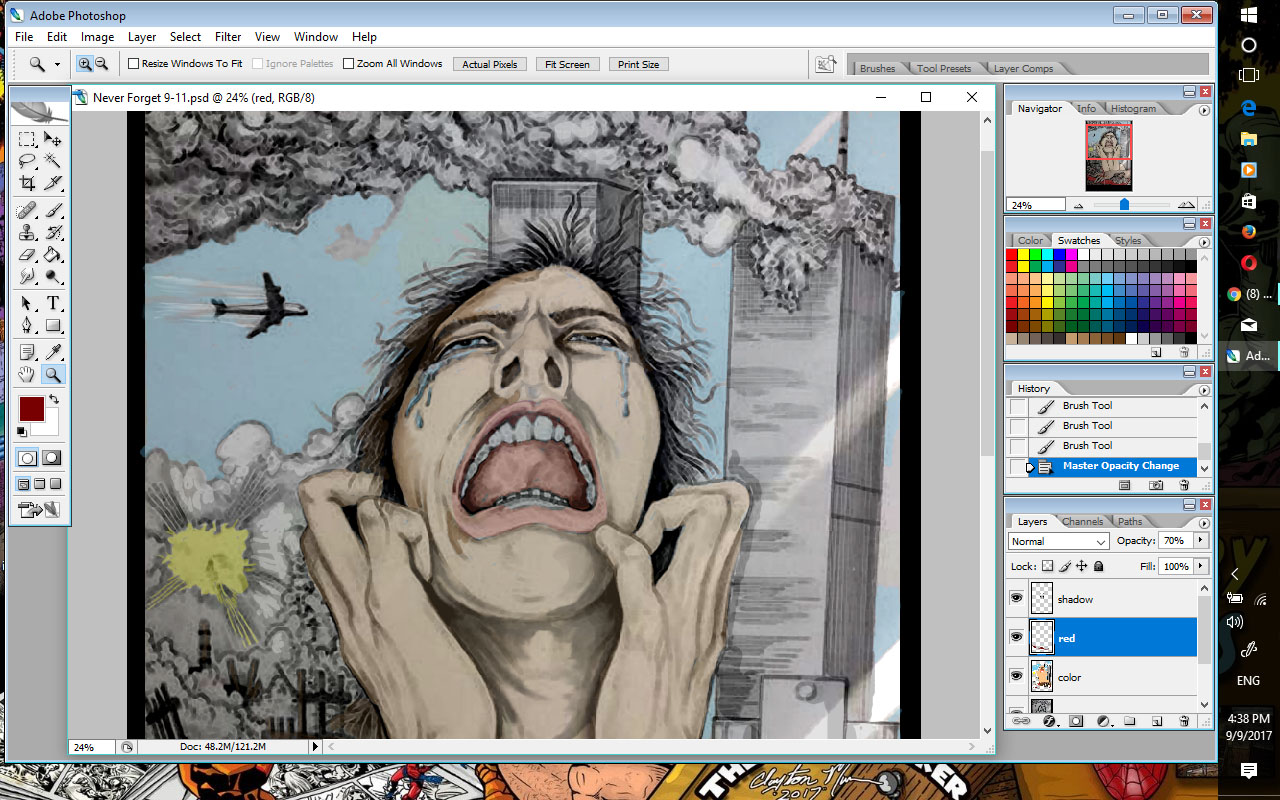Select the Dodge tool
This screenshot has height=800, width=1280.
(x=53, y=276)
